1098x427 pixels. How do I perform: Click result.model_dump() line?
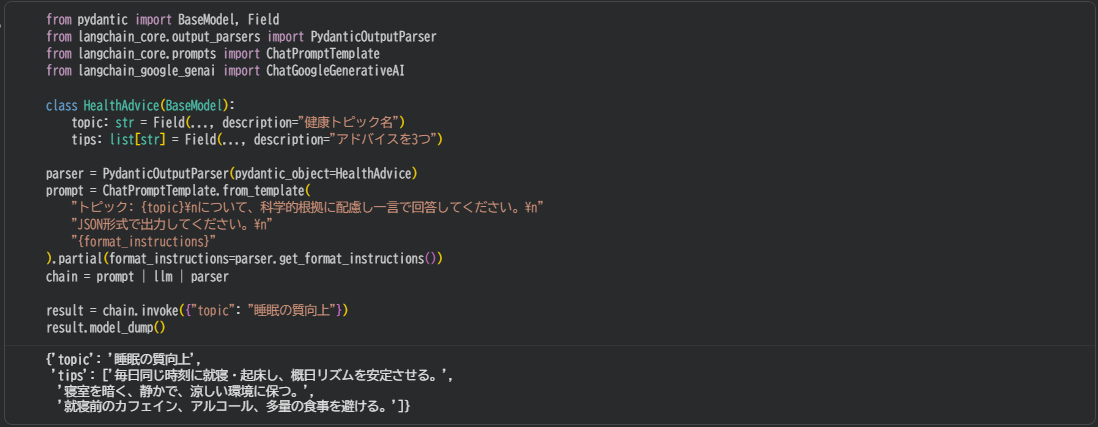[105, 327]
